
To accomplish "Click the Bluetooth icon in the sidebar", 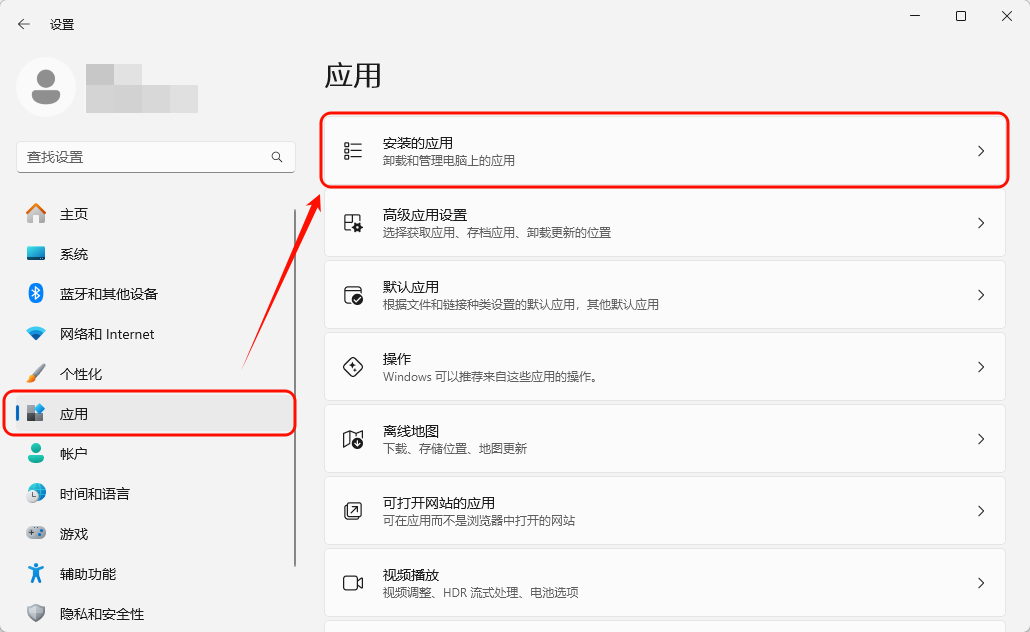I will click(x=36, y=293).
